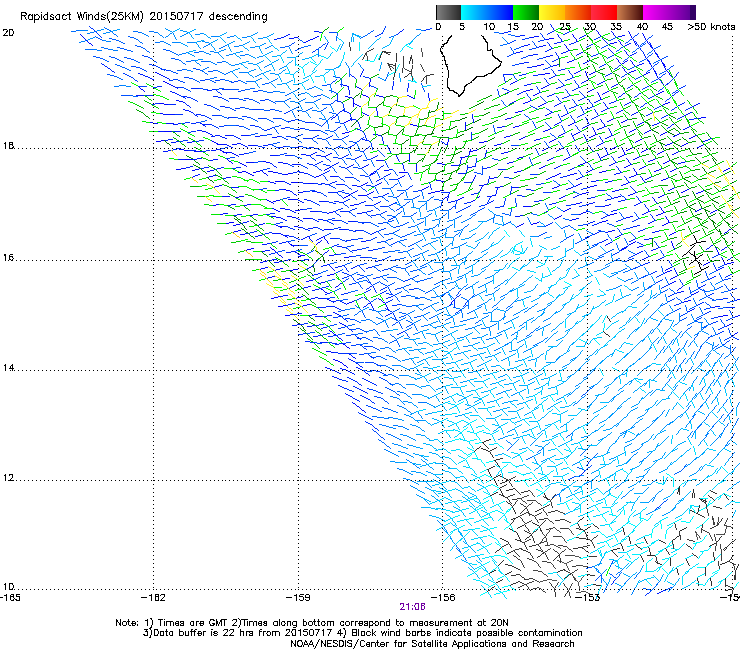Click the longitude label -162

[x=153, y=598]
